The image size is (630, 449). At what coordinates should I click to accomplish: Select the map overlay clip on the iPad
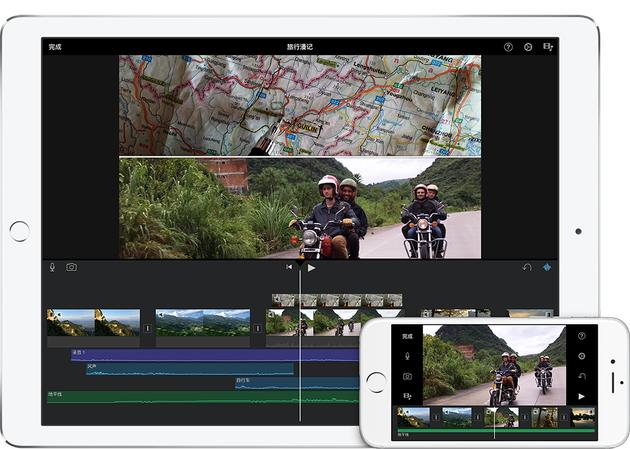click(337, 300)
